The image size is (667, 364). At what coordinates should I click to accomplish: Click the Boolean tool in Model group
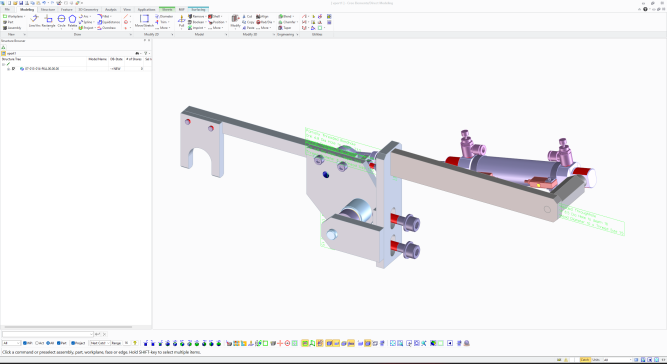[197, 22]
